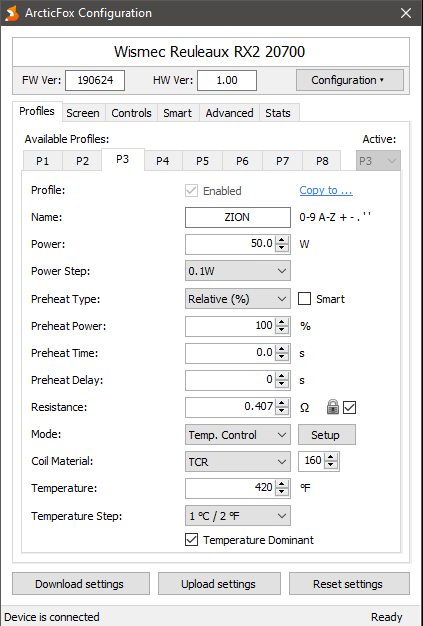Click the ArcticFox logo icon in title bar

coord(12,13)
